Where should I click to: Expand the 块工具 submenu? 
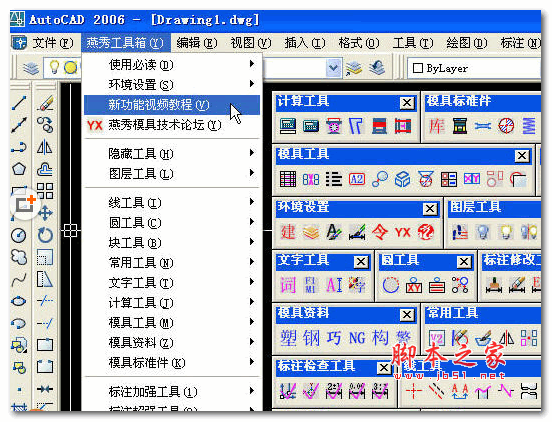pyautogui.click(x=172, y=243)
